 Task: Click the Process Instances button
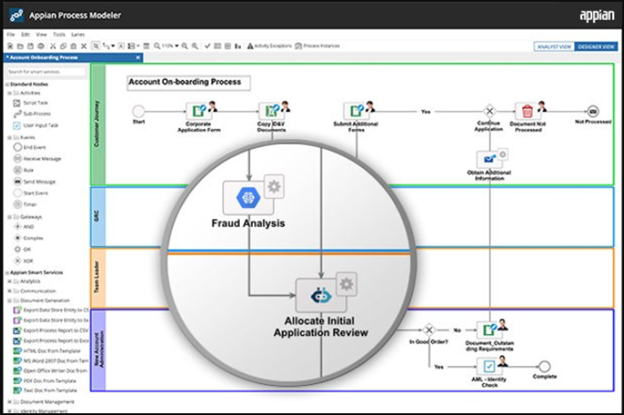[318, 46]
